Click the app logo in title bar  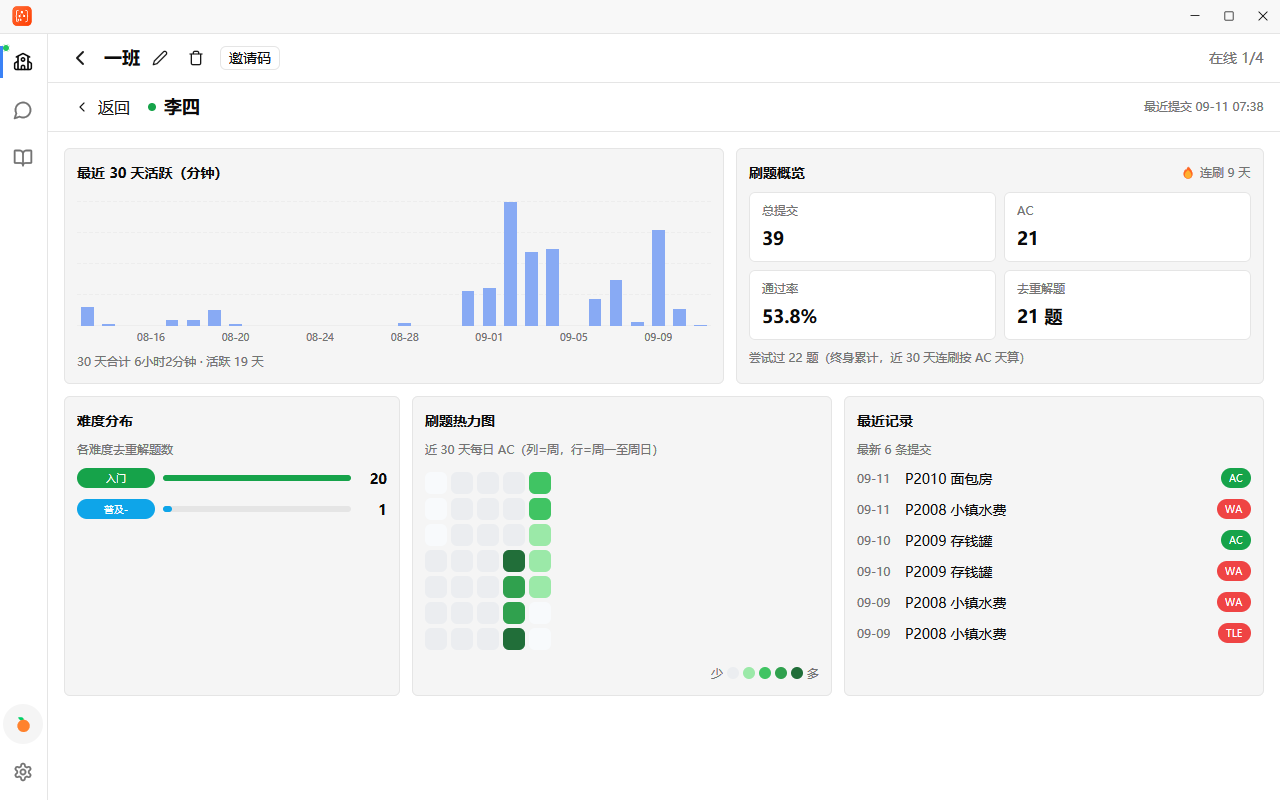[x=22, y=16]
